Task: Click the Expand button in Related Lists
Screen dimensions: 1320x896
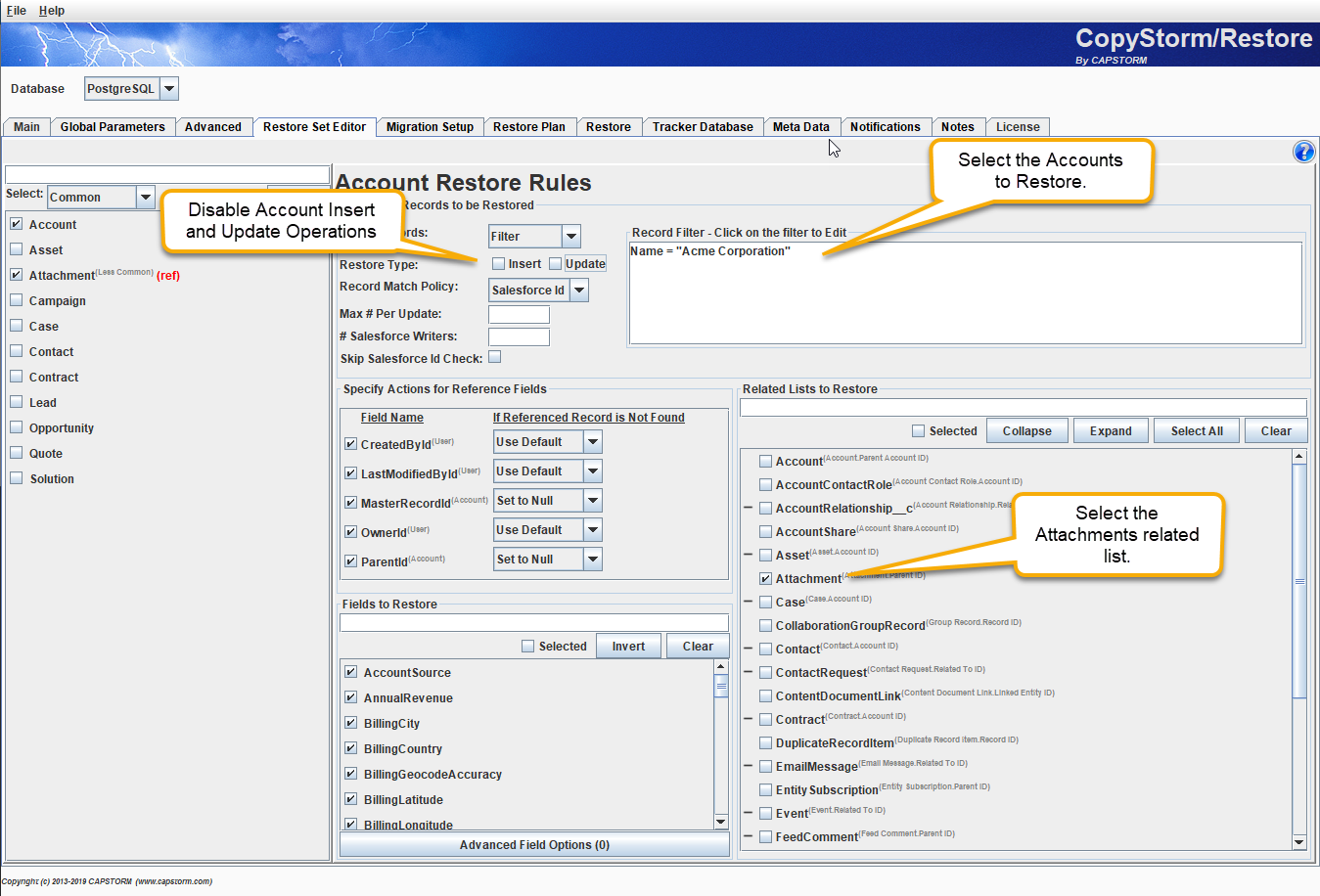Action: tap(1112, 431)
